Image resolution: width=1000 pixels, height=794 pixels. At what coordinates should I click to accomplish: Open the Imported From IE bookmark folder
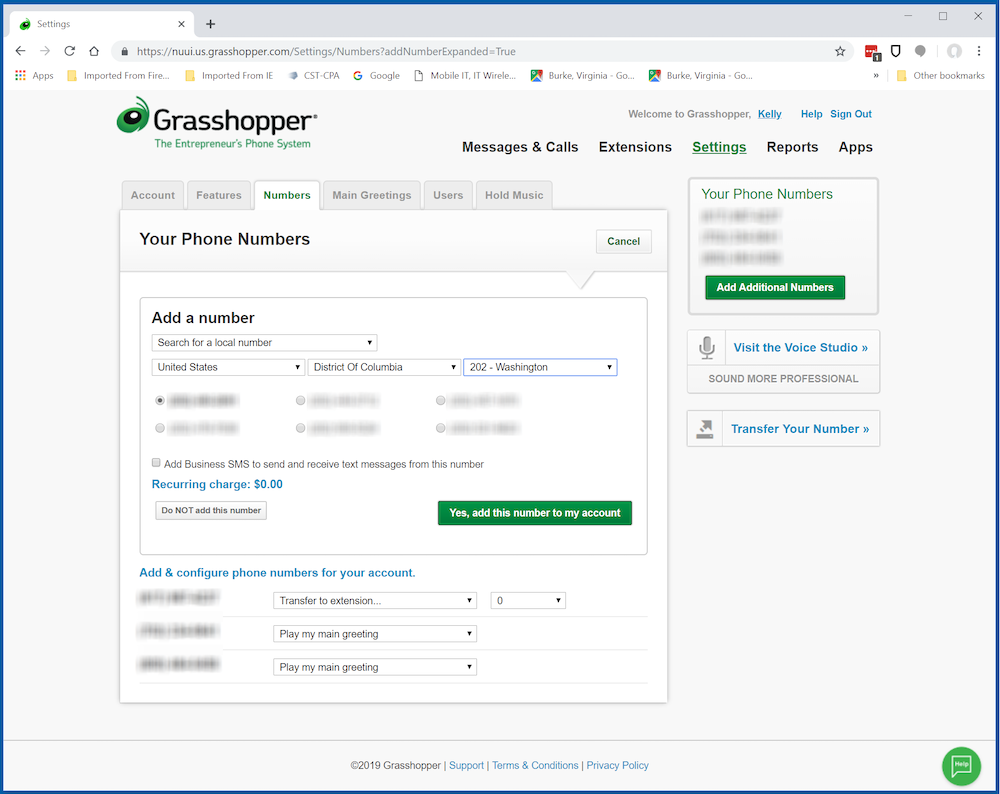(x=229, y=75)
